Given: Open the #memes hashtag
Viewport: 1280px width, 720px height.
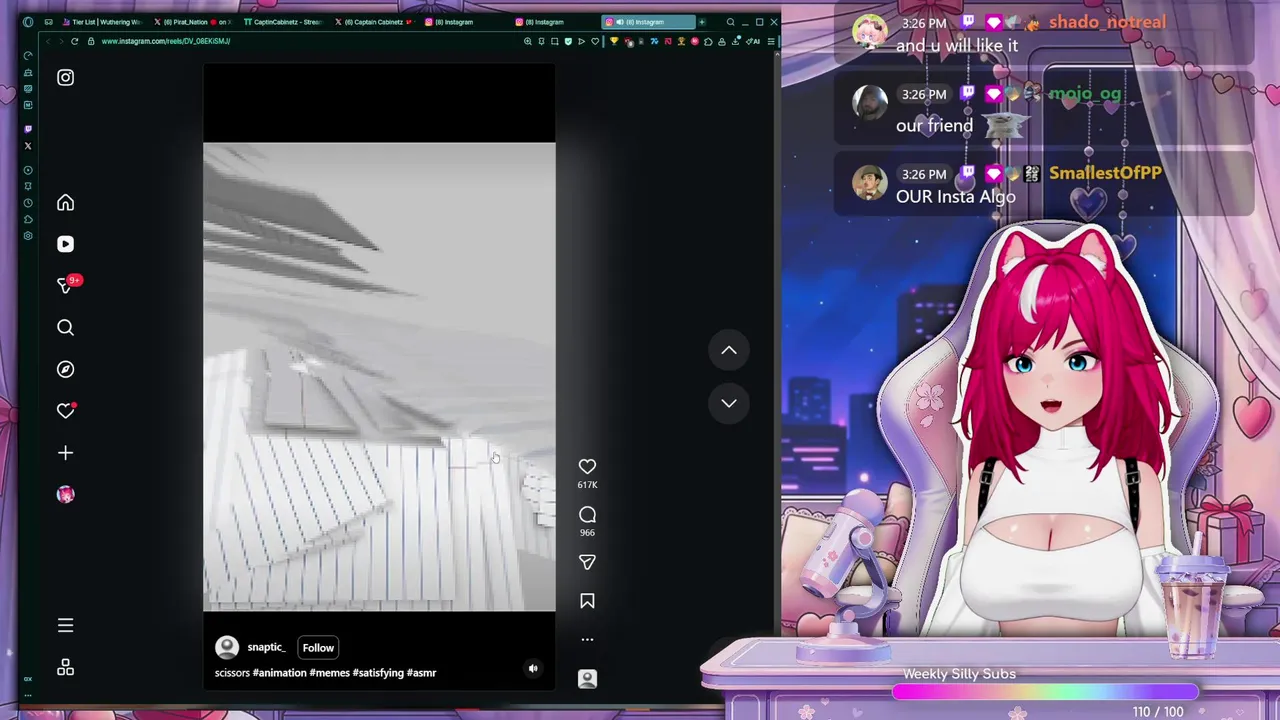Looking at the screenshot, I should pyautogui.click(x=329, y=673).
